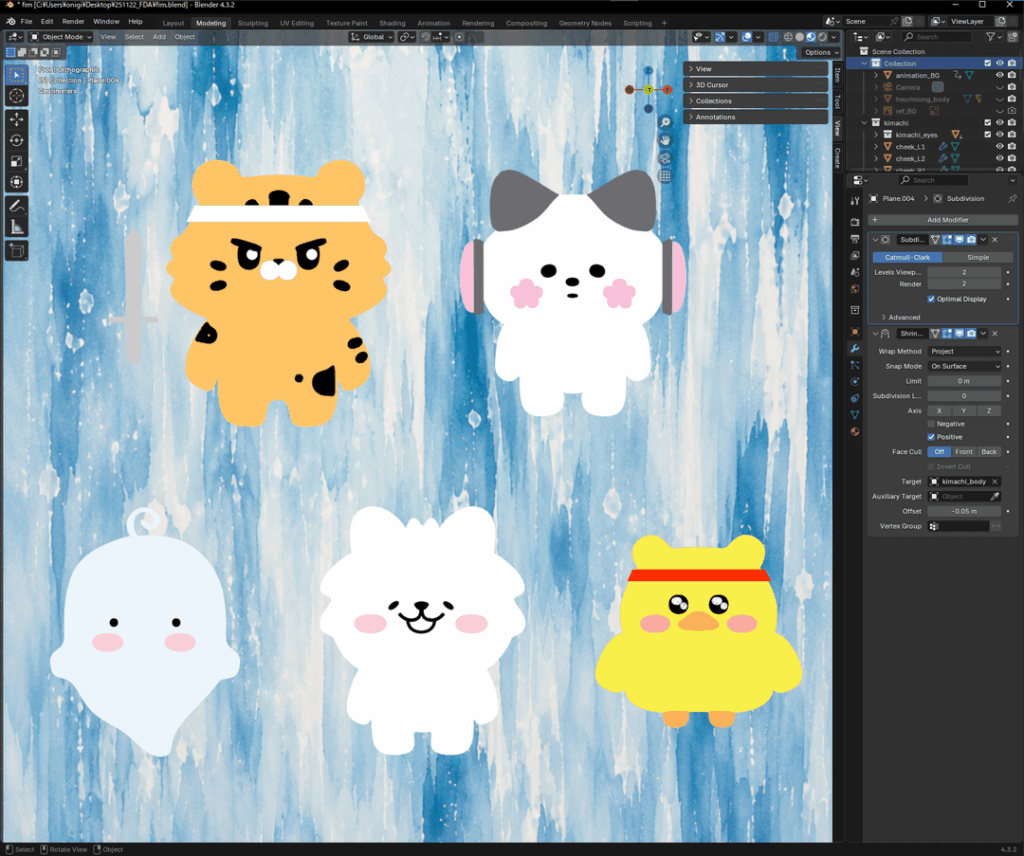
Task: Pick the Rotate tool
Action: [17, 140]
